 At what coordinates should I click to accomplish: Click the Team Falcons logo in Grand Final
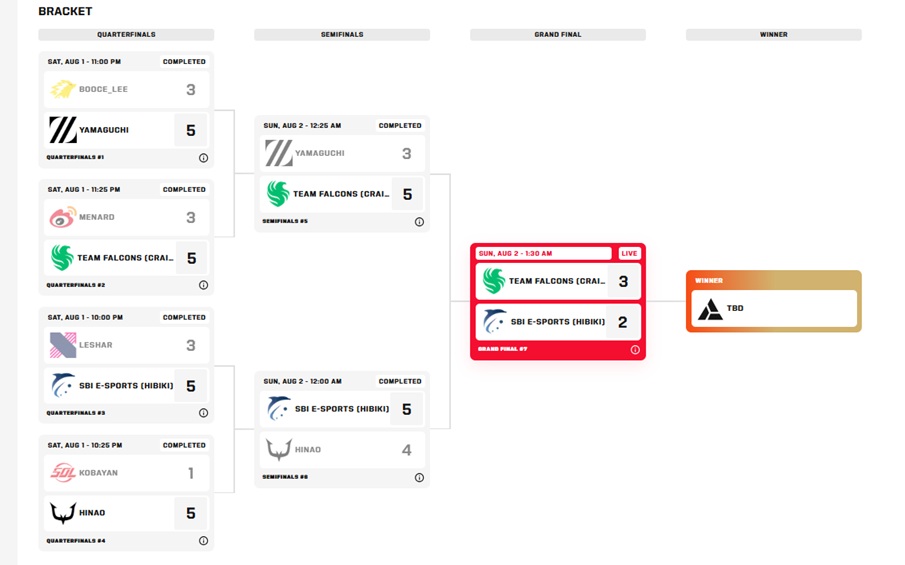click(x=493, y=281)
